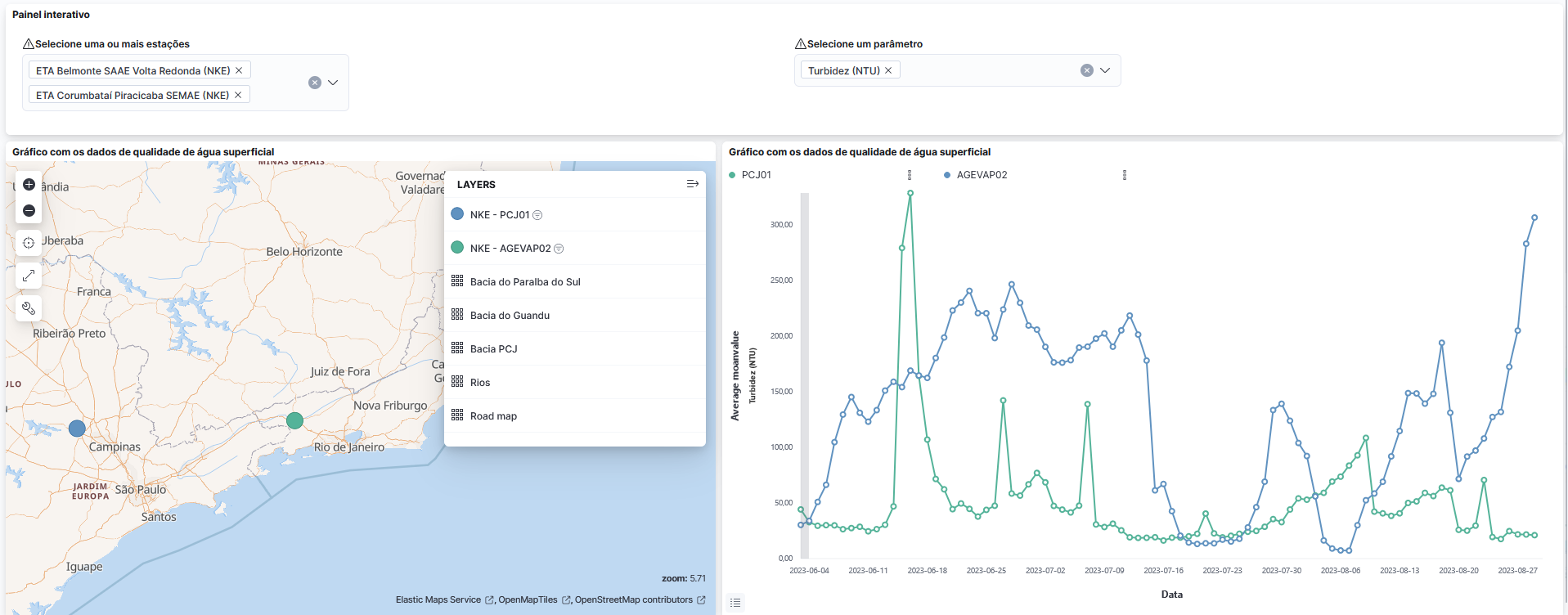Click the blue PCJ01 station marker on map
1568x615 pixels.
point(77,429)
